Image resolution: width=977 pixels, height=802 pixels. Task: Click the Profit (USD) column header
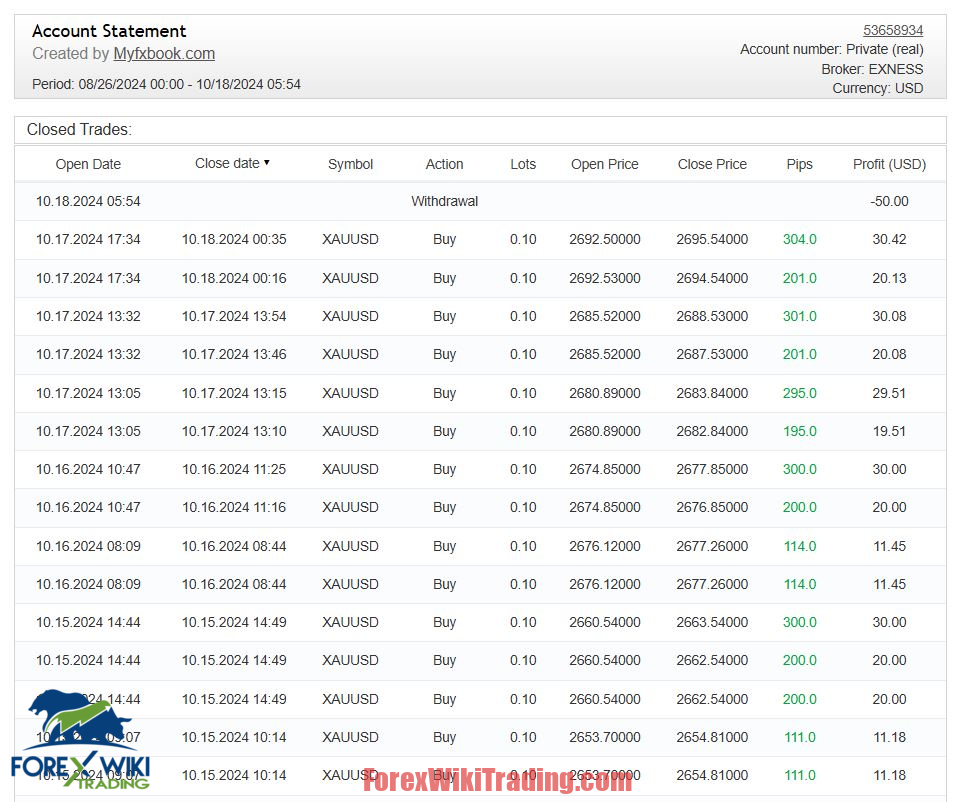pos(889,164)
